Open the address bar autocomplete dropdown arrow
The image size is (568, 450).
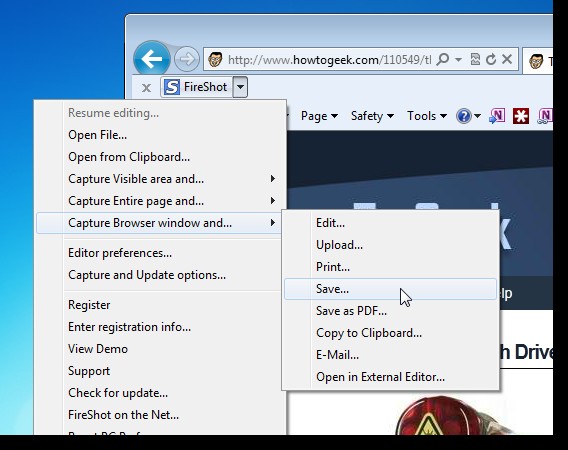[x=458, y=59]
